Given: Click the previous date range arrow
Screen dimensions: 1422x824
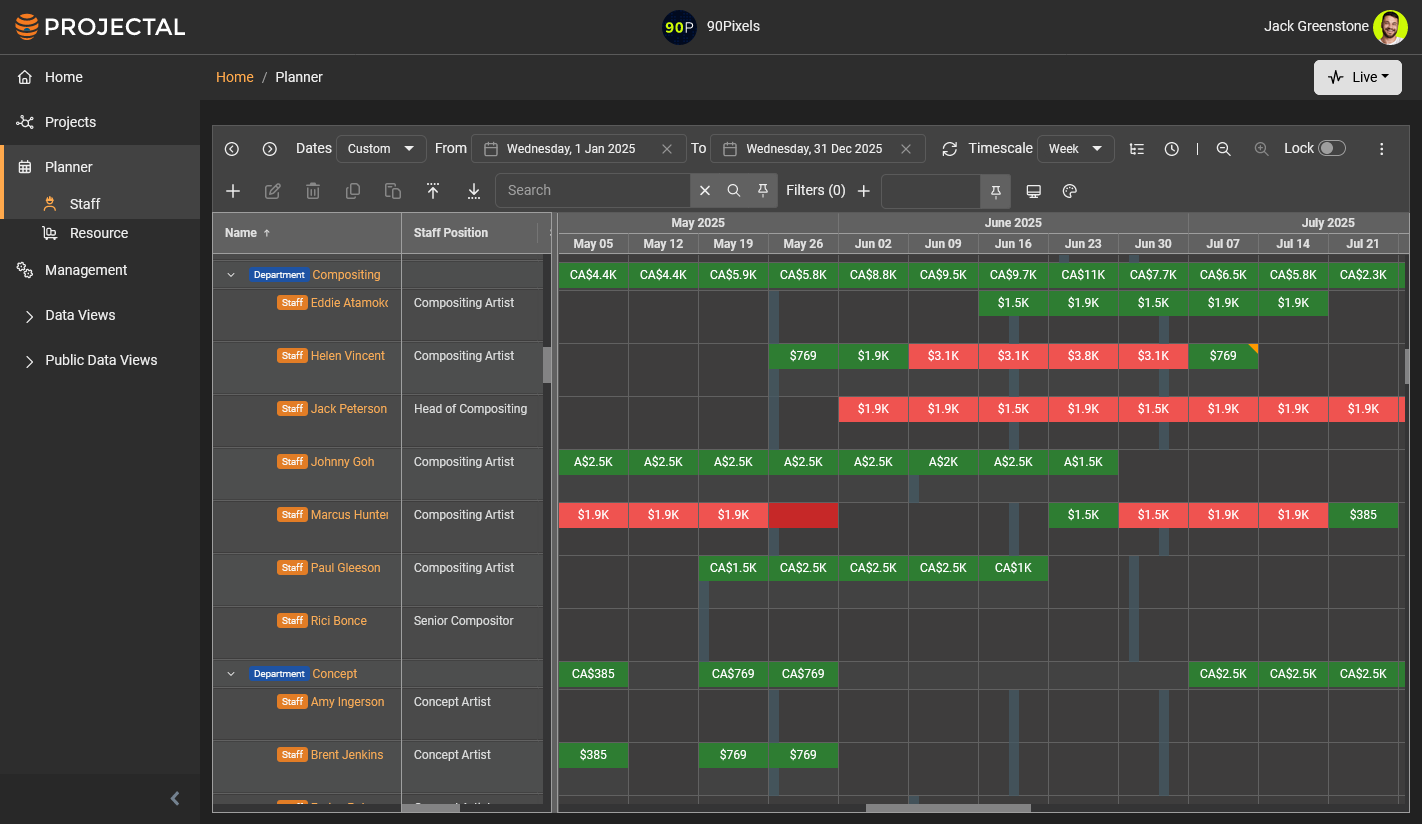Looking at the screenshot, I should point(232,149).
